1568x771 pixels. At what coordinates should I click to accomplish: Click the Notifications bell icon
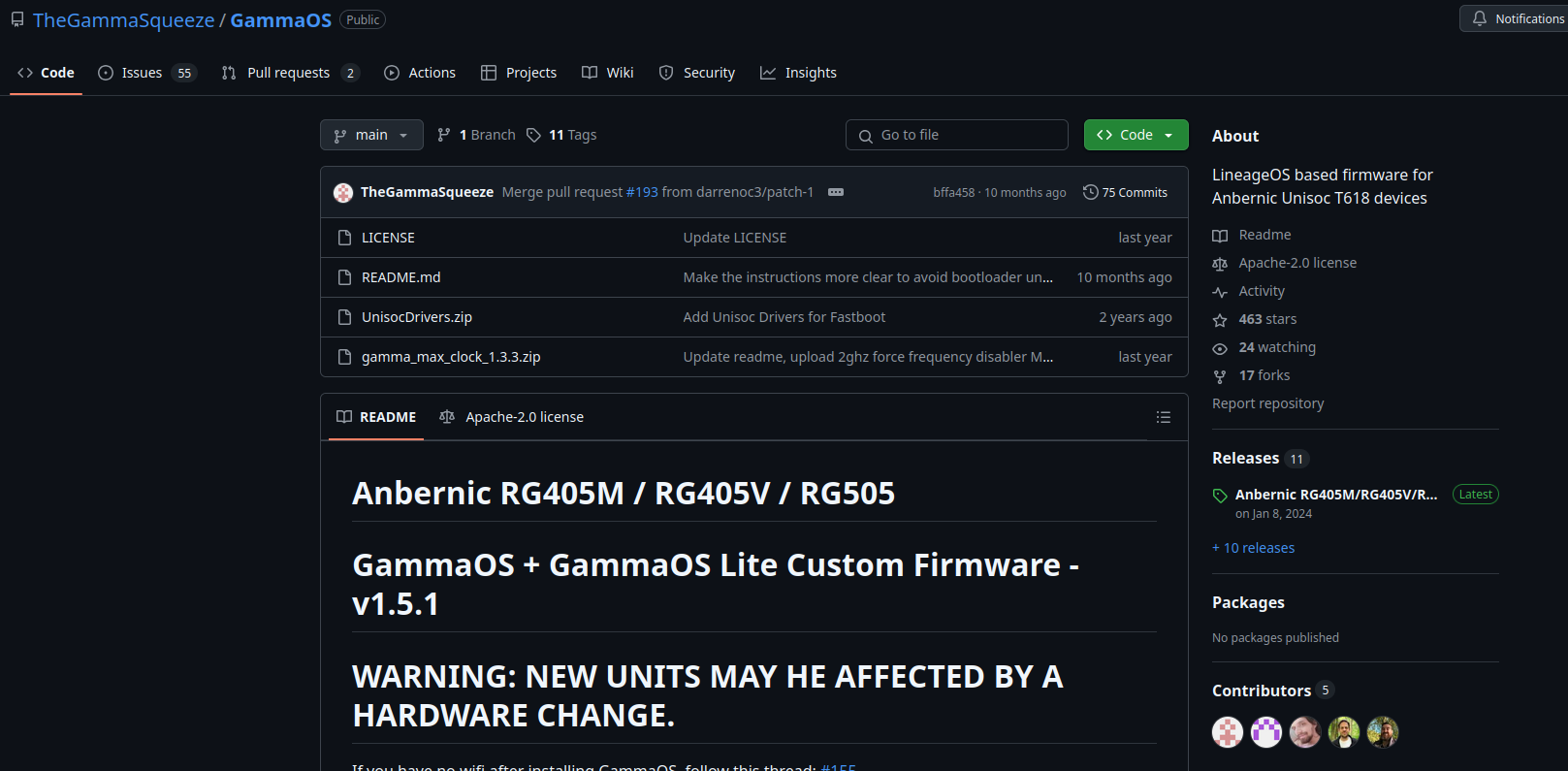(1480, 18)
